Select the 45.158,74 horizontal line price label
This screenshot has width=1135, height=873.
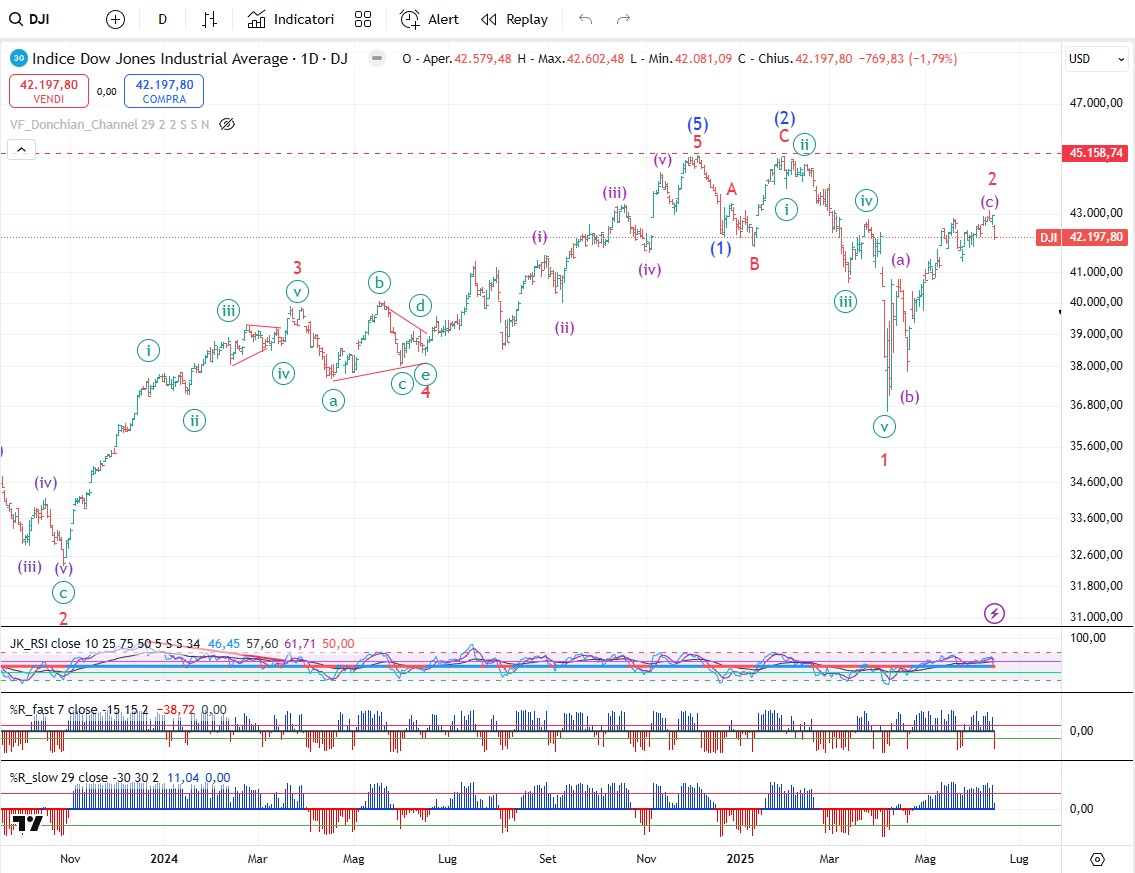[1096, 153]
